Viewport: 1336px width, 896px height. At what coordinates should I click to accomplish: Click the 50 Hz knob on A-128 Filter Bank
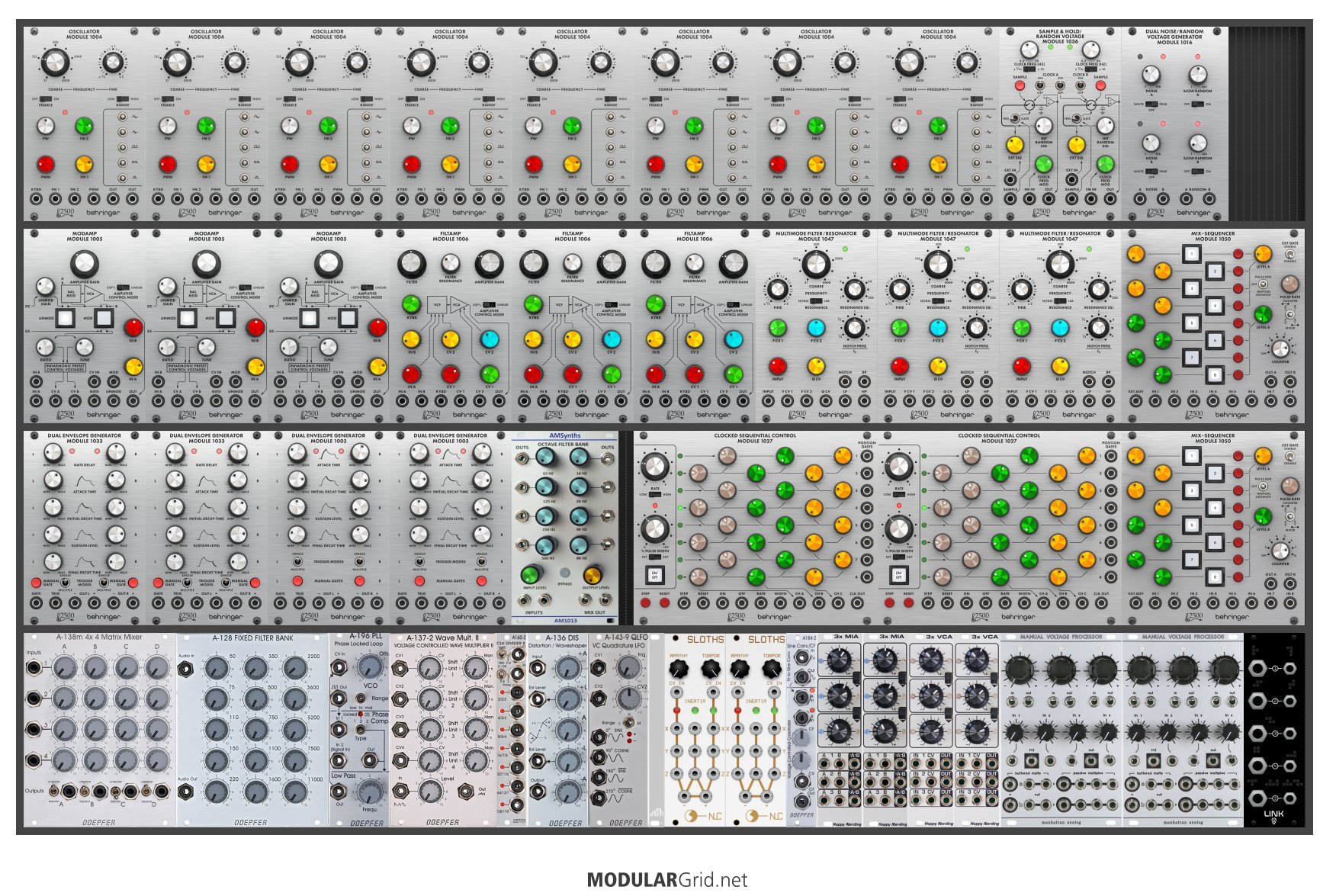coord(217,670)
